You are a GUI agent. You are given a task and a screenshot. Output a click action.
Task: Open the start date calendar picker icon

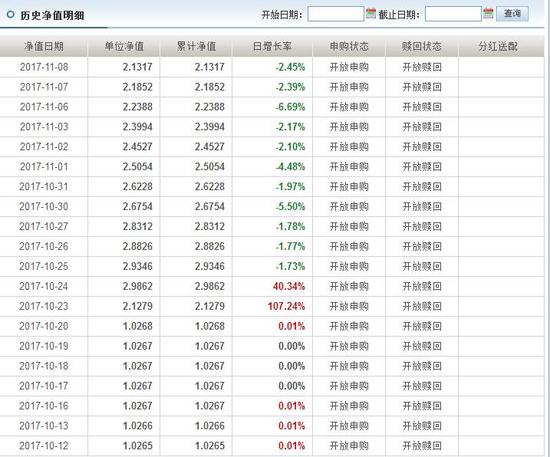pyautogui.click(x=371, y=14)
